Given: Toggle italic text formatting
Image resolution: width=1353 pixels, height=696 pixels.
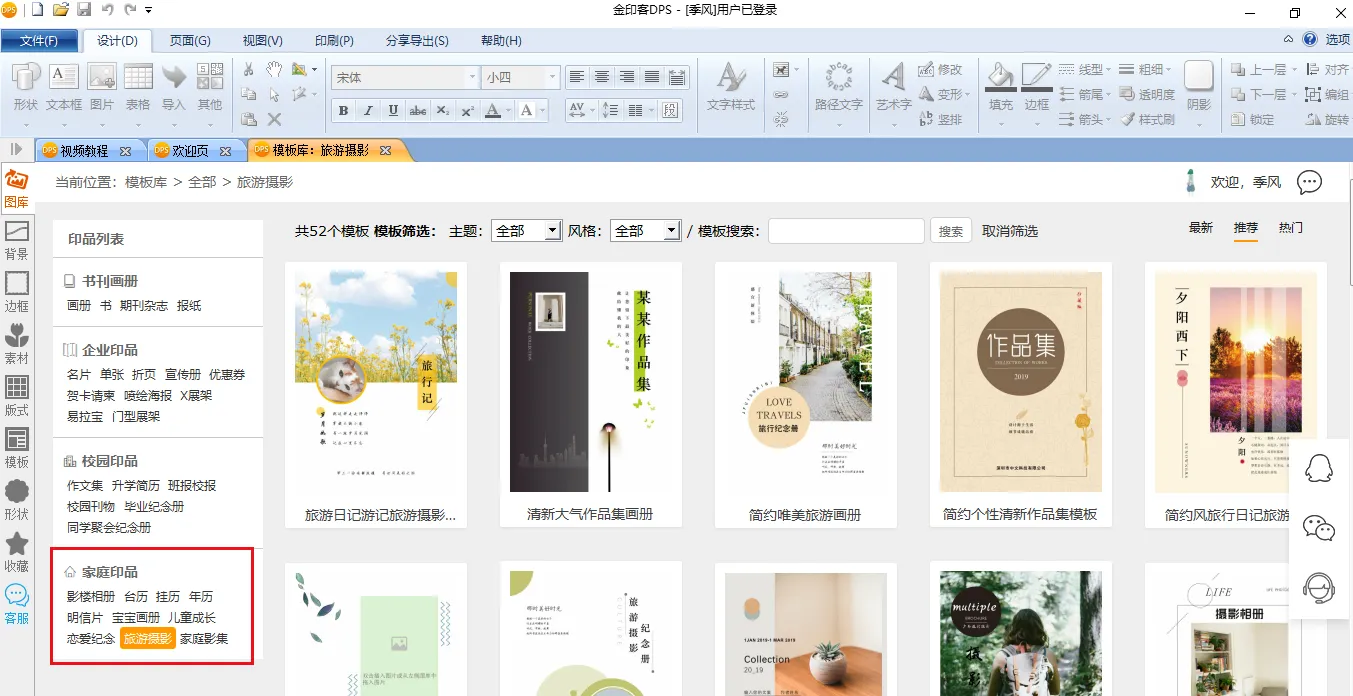Looking at the screenshot, I should tap(368, 111).
